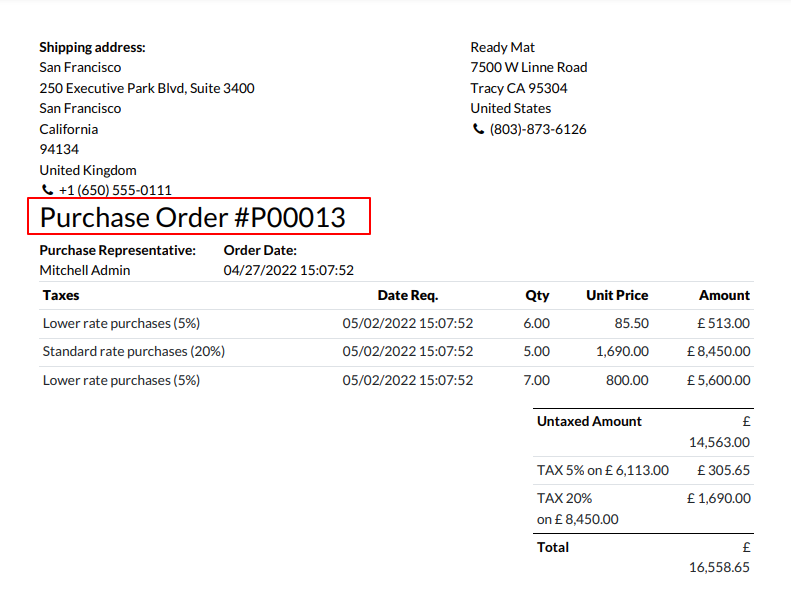The width and height of the screenshot is (791, 606).
Task: Click the 'Total' label
Action: point(553,547)
